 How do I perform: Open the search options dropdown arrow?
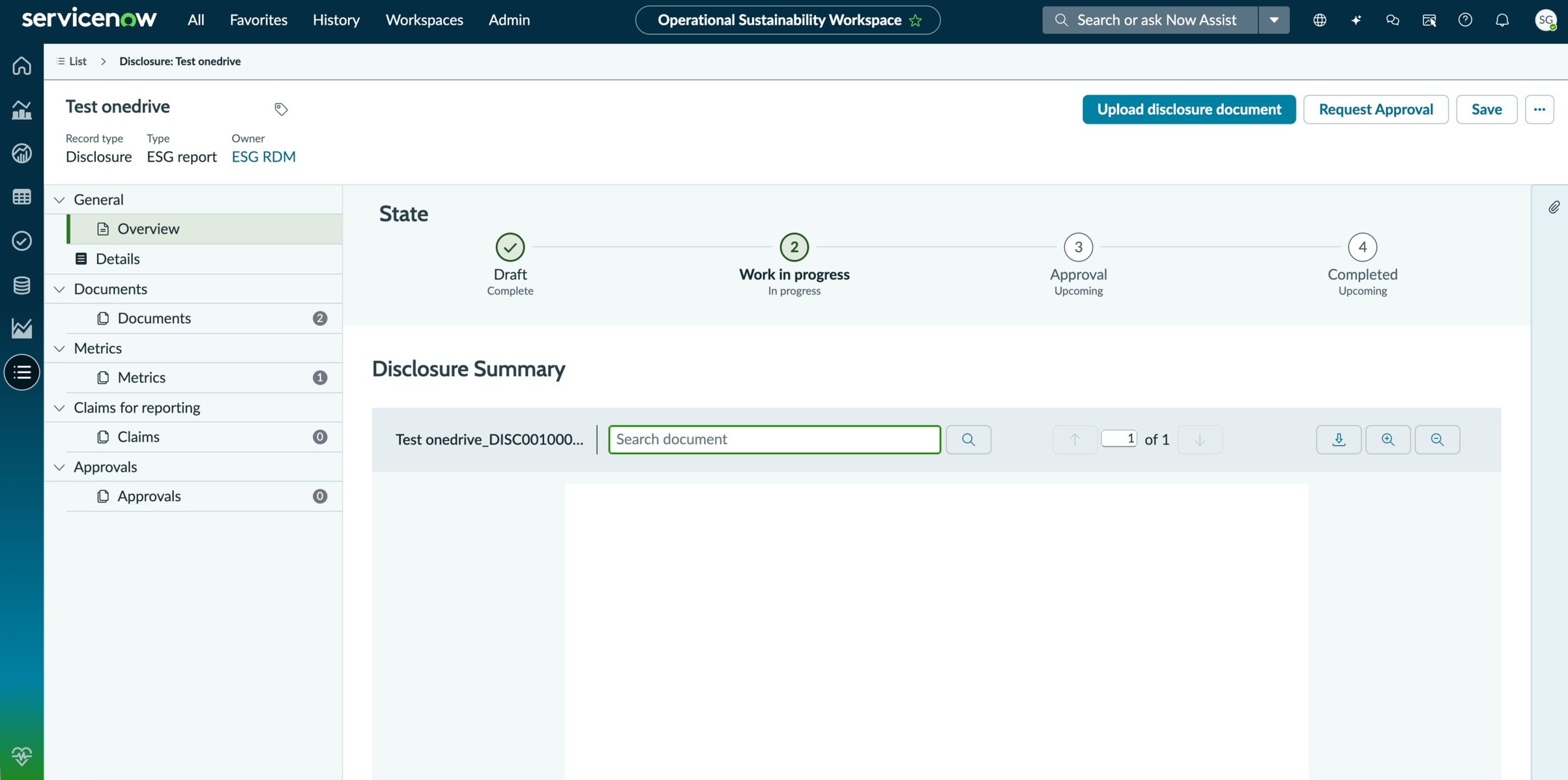[1274, 20]
